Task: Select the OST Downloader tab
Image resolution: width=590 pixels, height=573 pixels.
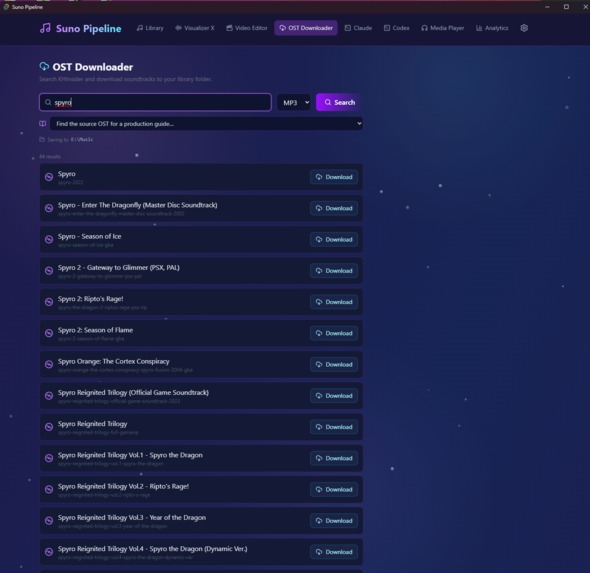Action: point(306,28)
